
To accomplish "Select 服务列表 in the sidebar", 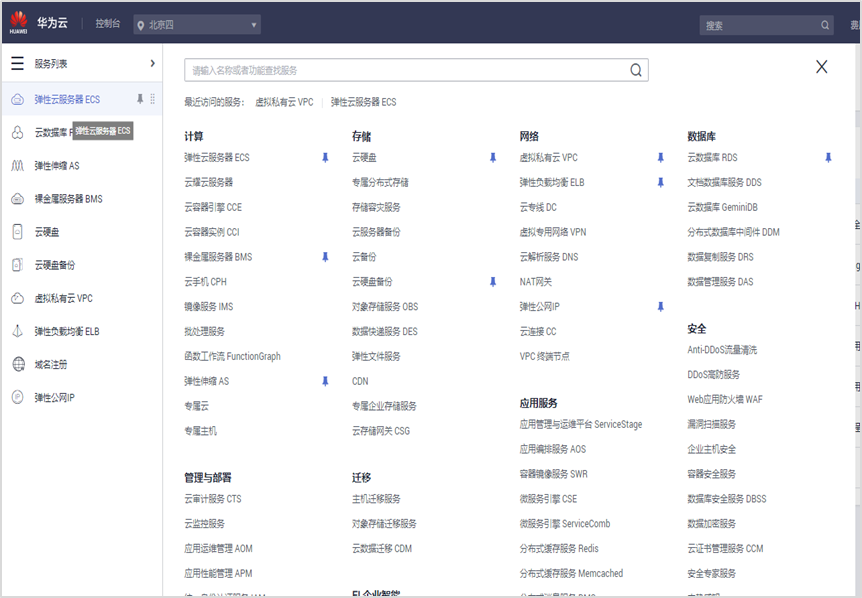I will (x=51, y=64).
